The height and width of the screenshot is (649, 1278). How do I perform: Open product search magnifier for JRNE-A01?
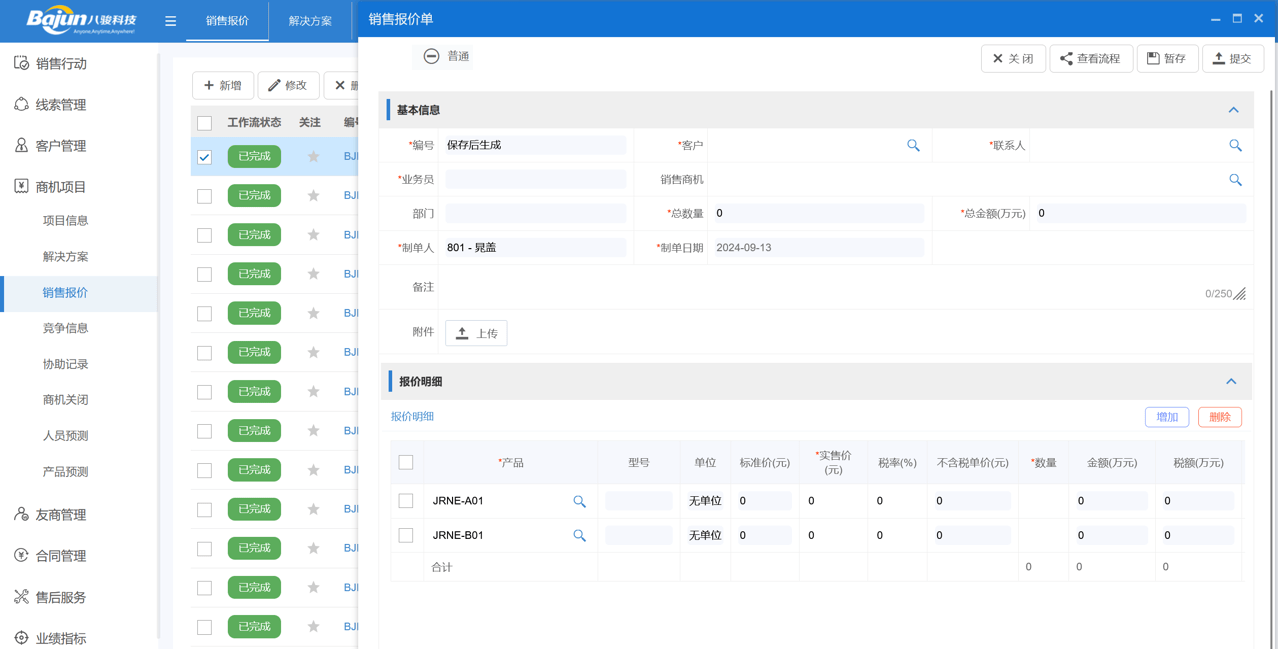click(580, 500)
